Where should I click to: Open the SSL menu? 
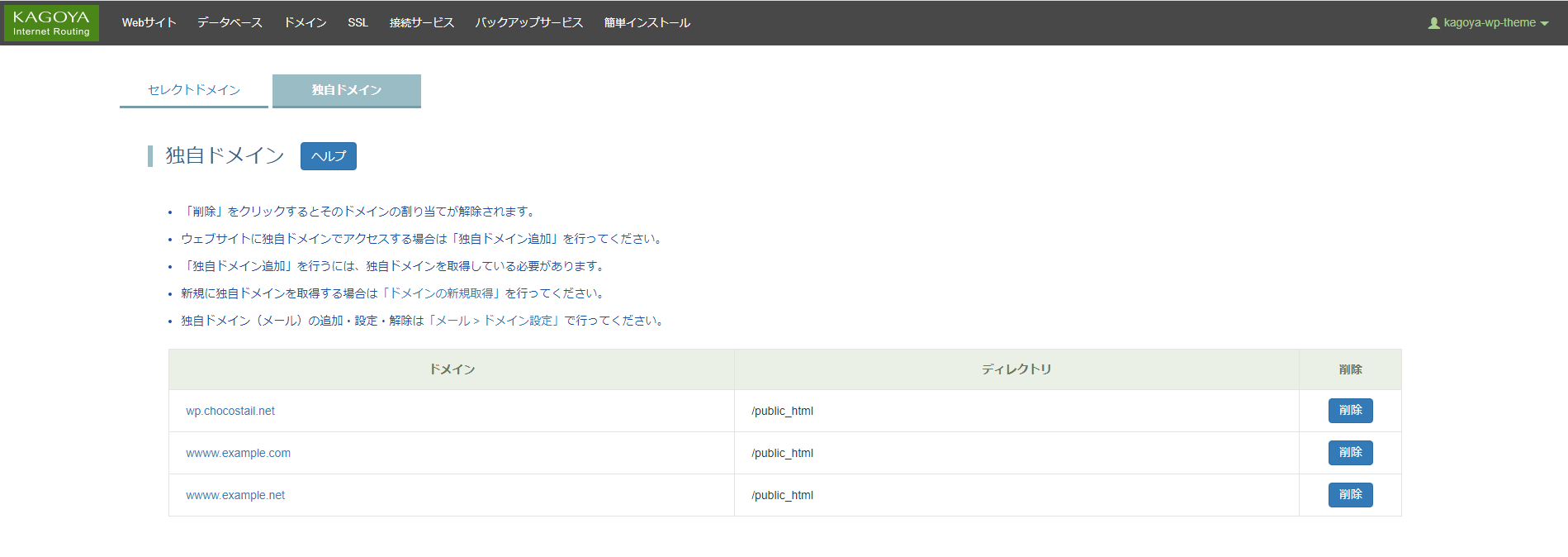pos(358,23)
